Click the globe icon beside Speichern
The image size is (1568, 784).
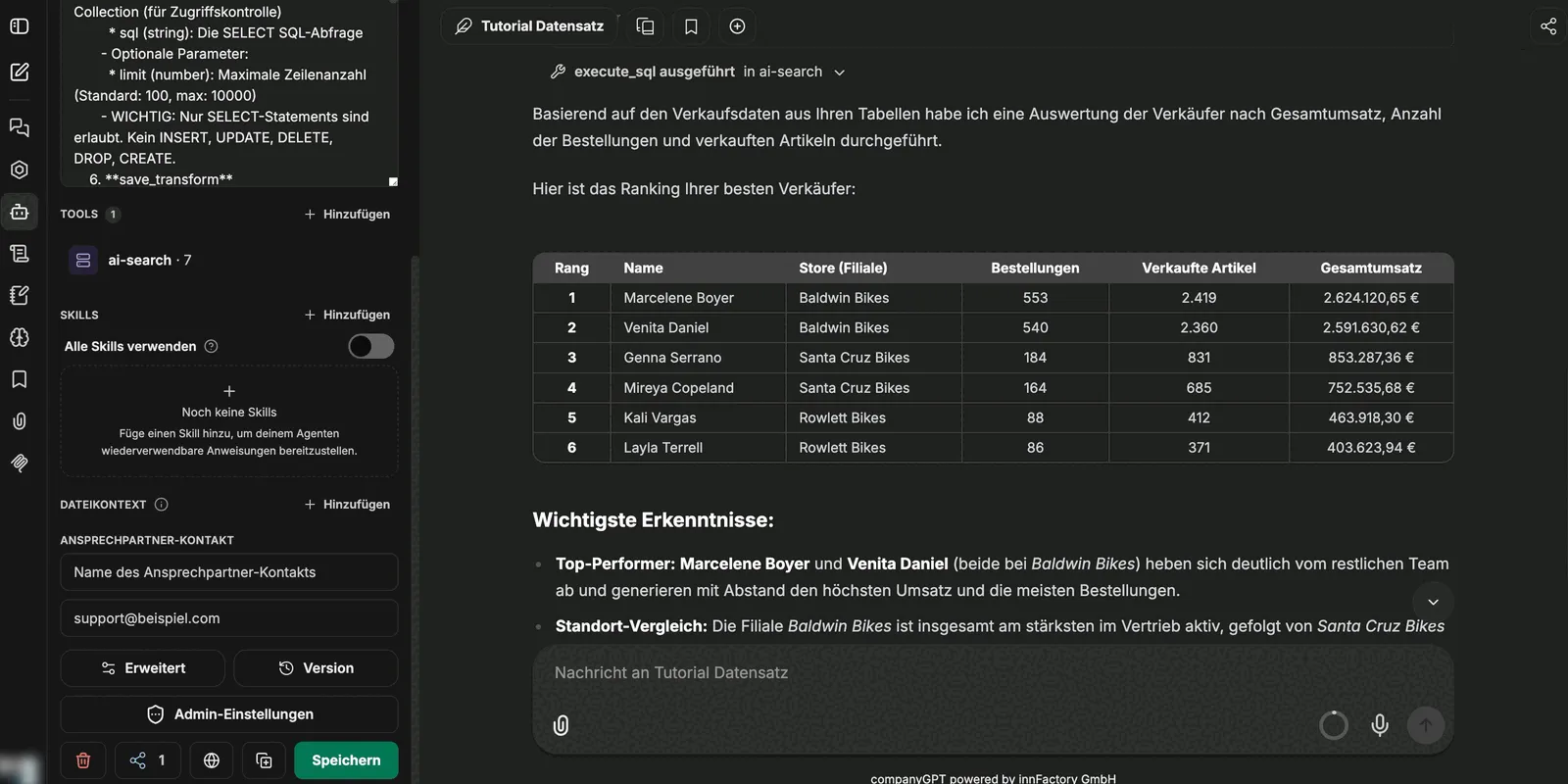[212, 760]
